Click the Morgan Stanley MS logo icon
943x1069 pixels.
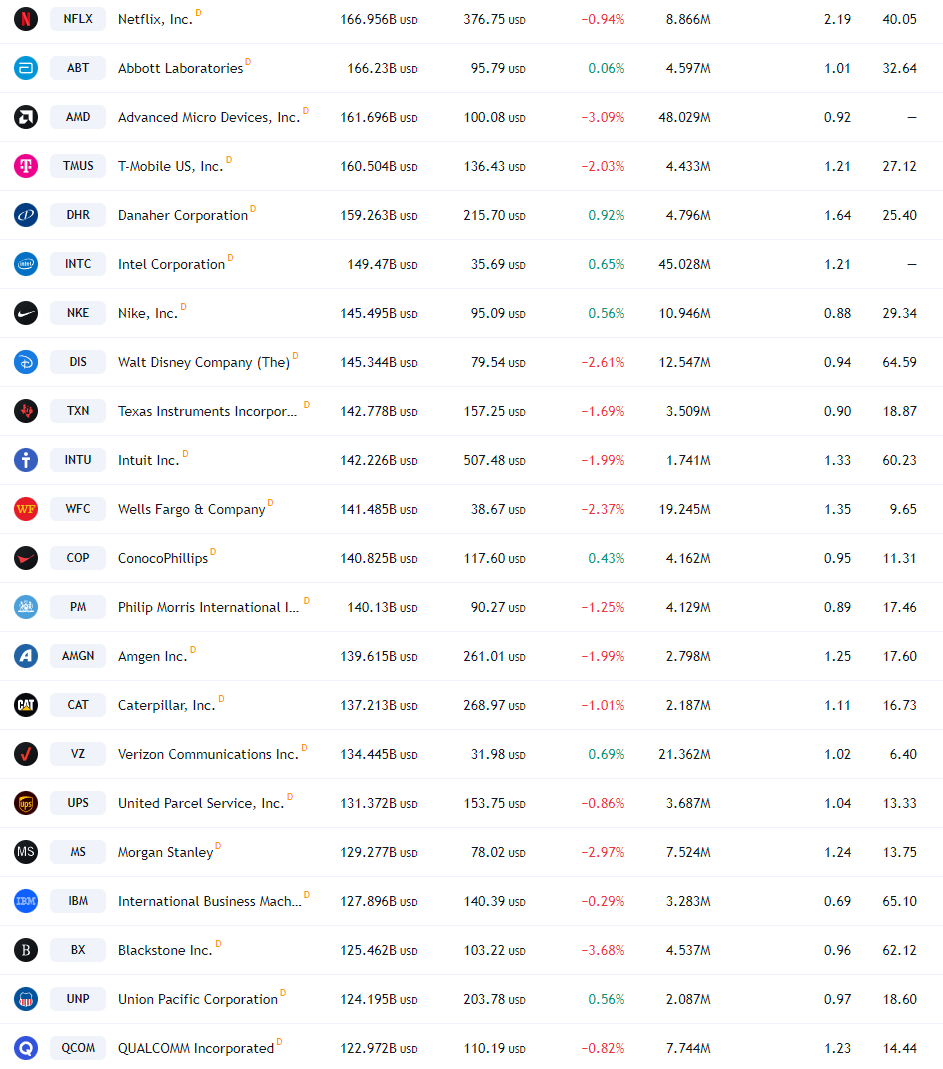(x=26, y=852)
